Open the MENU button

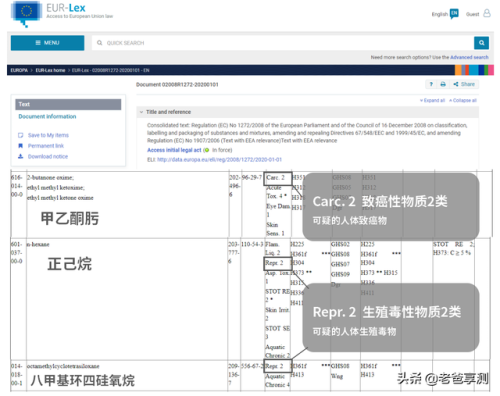point(47,43)
